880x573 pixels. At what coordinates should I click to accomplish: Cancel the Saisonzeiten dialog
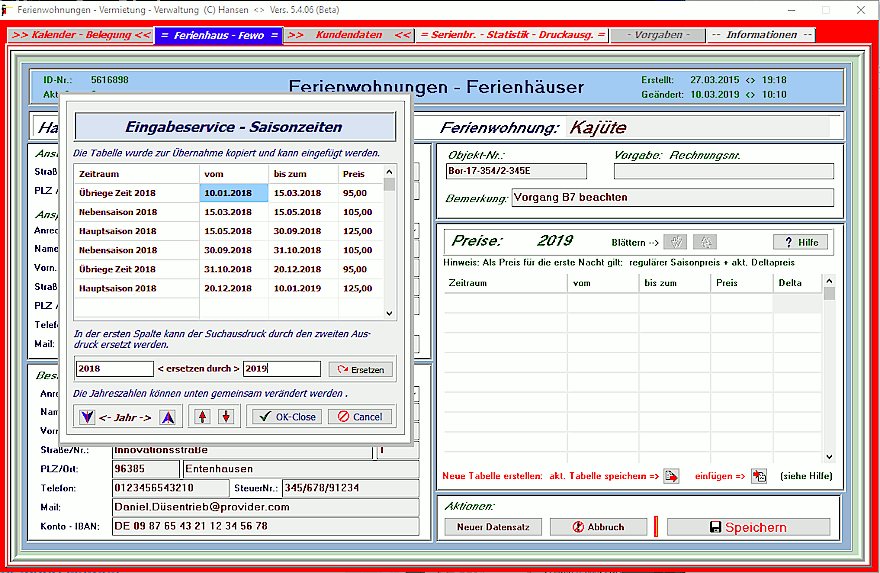point(359,416)
